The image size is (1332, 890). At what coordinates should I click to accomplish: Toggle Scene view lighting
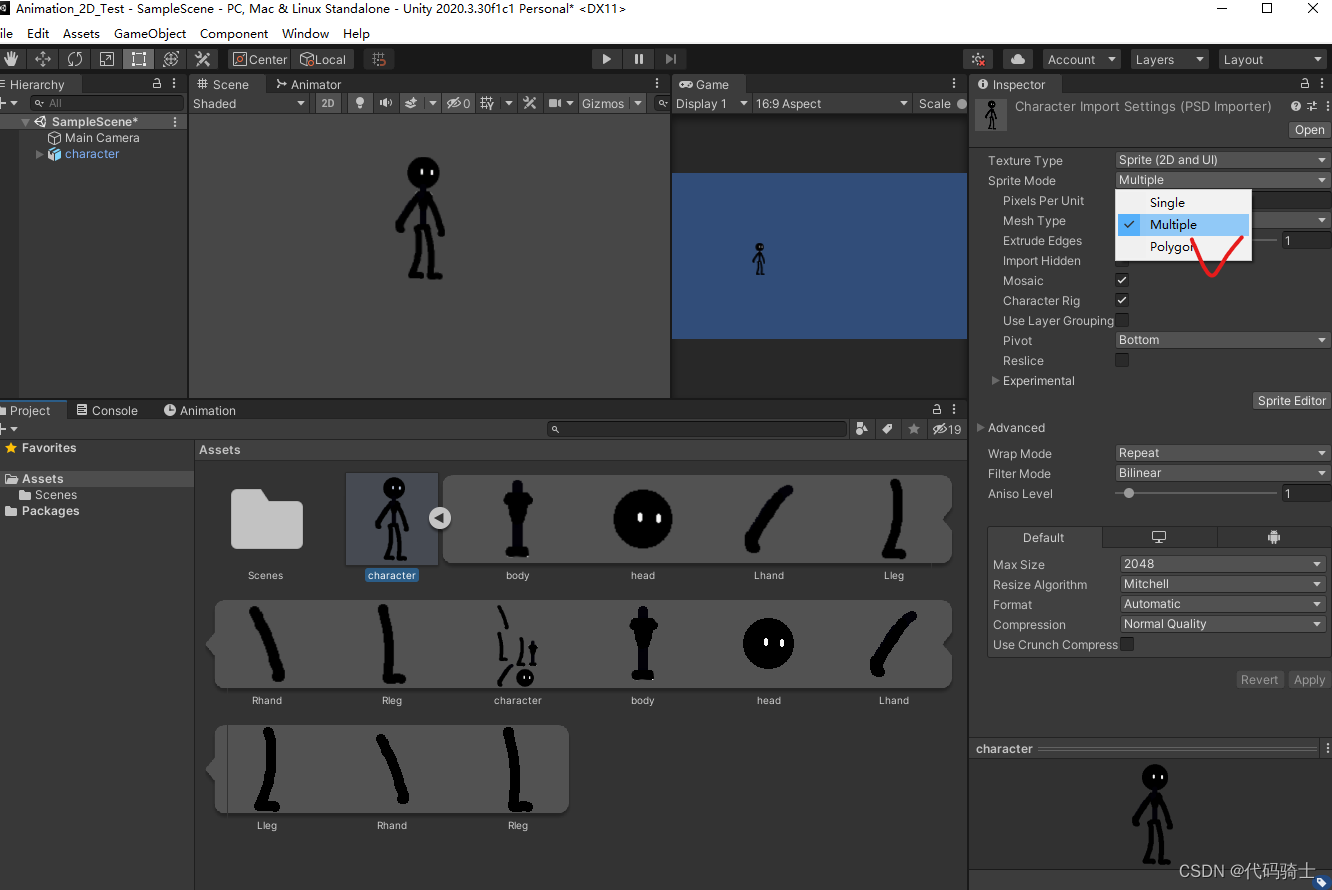359,103
